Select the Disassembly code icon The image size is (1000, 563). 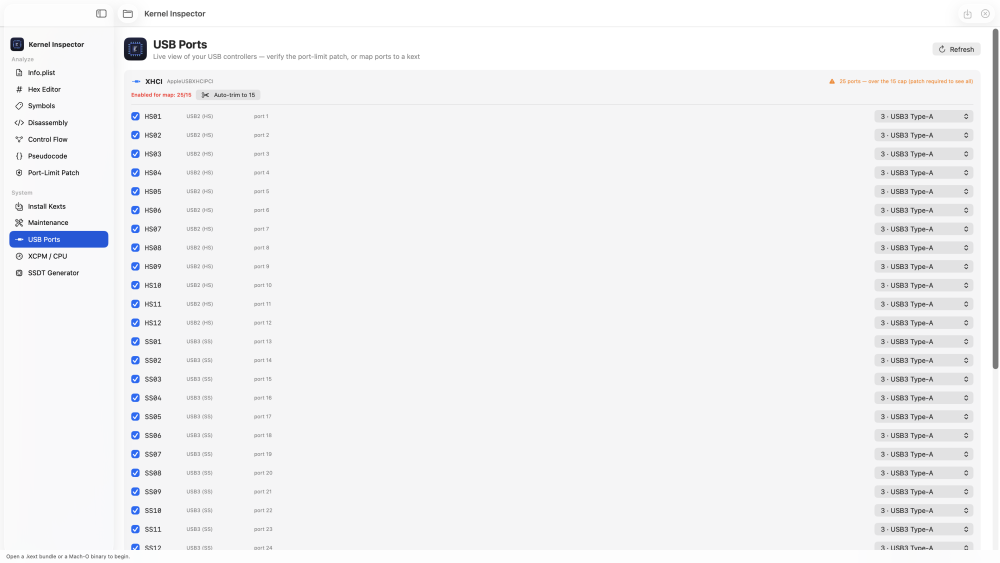coord(19,122)
